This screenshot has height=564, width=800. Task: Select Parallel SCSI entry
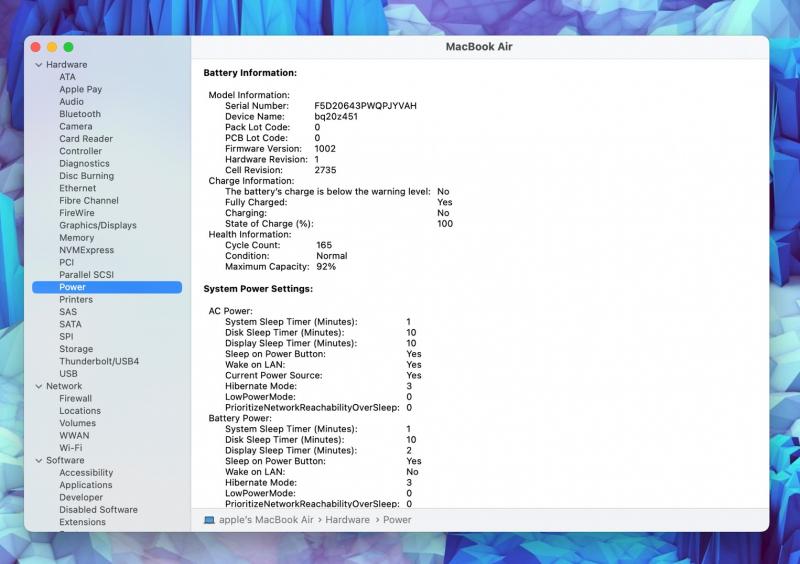click(86, 275)
